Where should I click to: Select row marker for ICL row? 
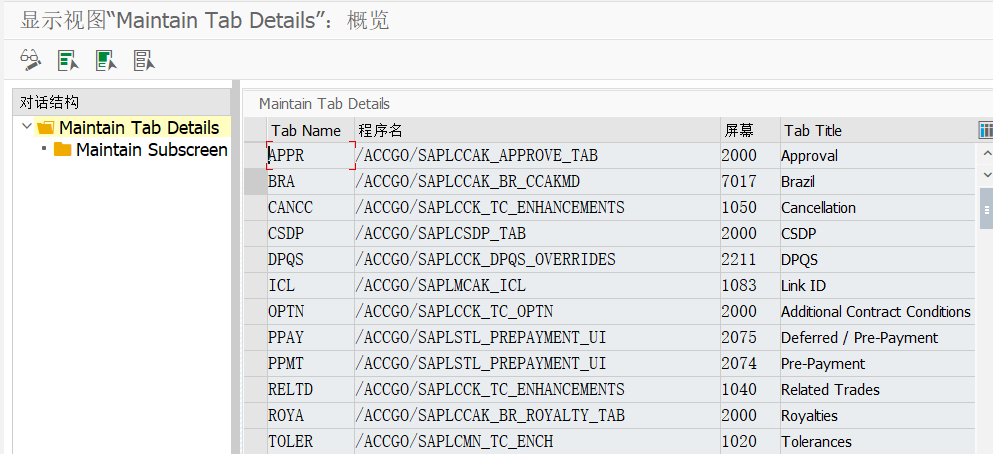256,286
